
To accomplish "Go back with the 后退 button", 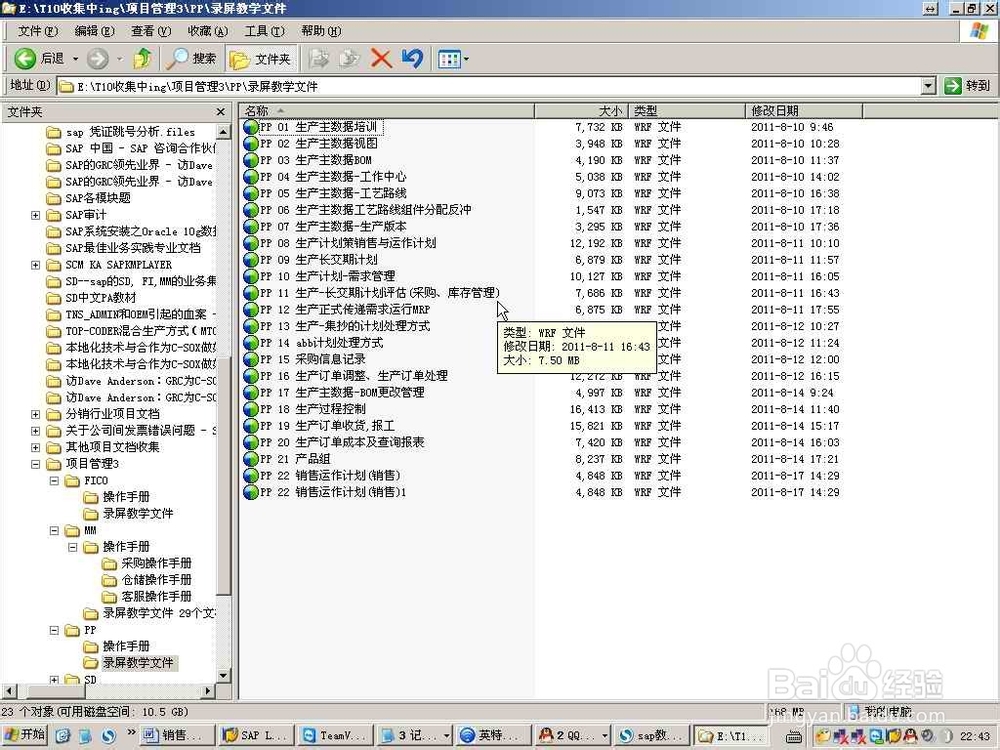I will click(40, 59).
